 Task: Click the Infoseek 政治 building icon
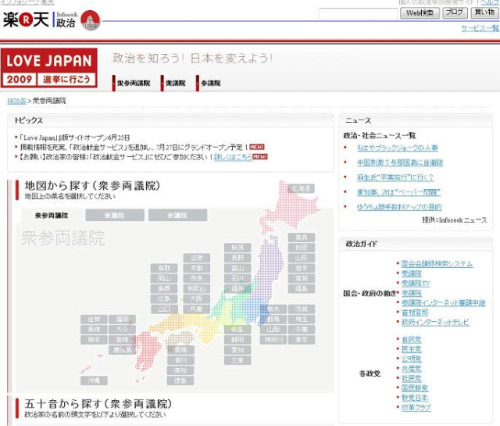(x=90, y=20)
